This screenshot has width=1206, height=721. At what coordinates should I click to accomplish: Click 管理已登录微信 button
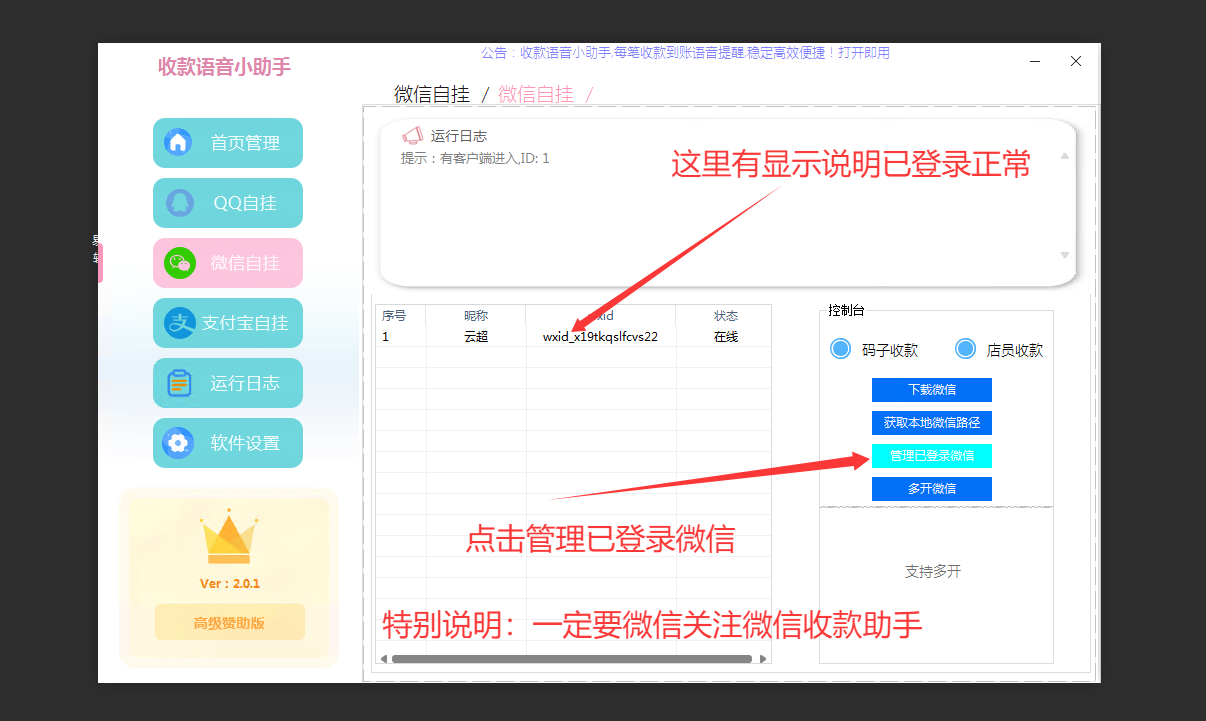click(931, 456)
